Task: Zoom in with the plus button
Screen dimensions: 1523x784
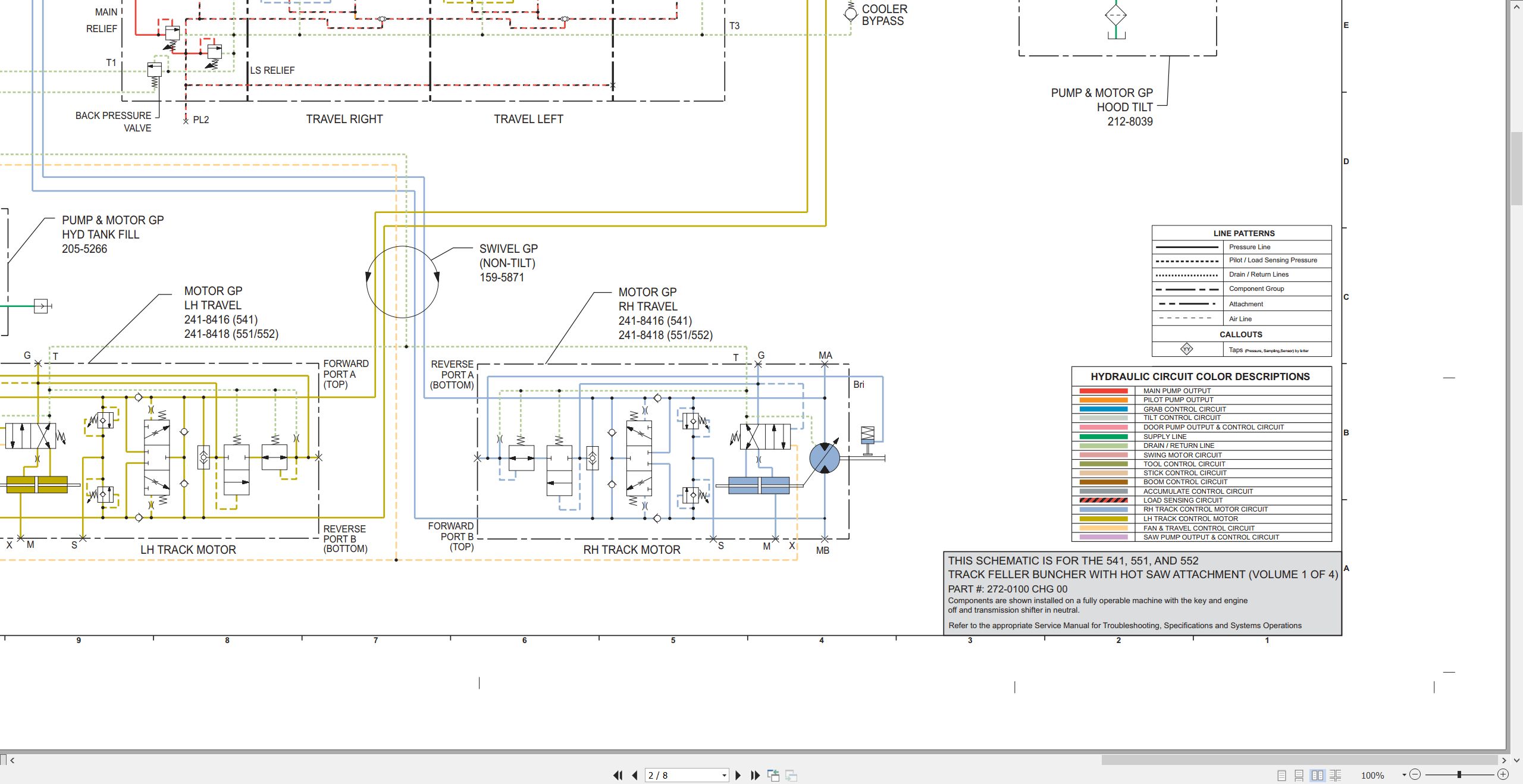Action: 1503,774
